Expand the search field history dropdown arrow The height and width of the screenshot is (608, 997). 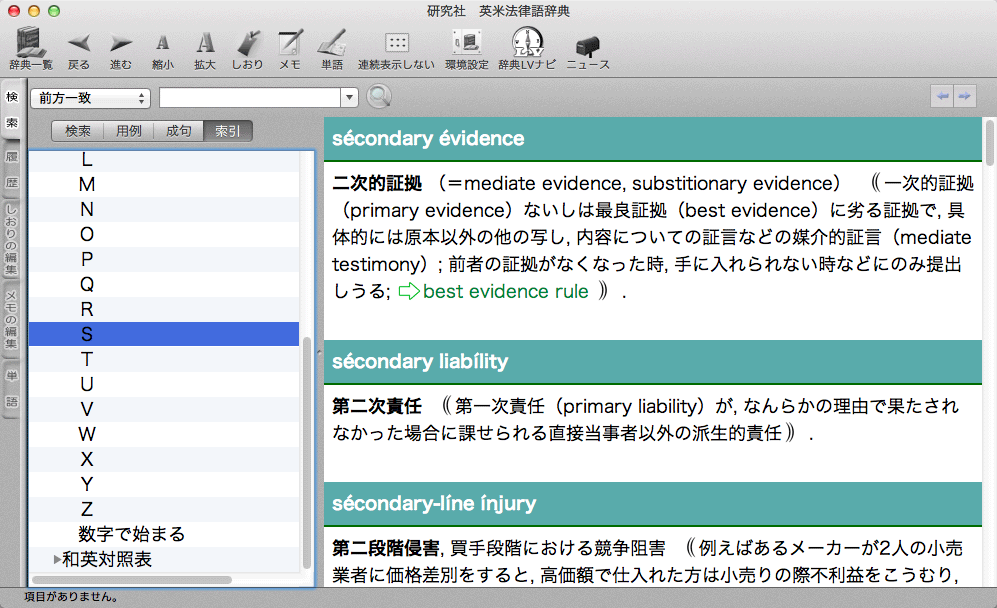349,97
